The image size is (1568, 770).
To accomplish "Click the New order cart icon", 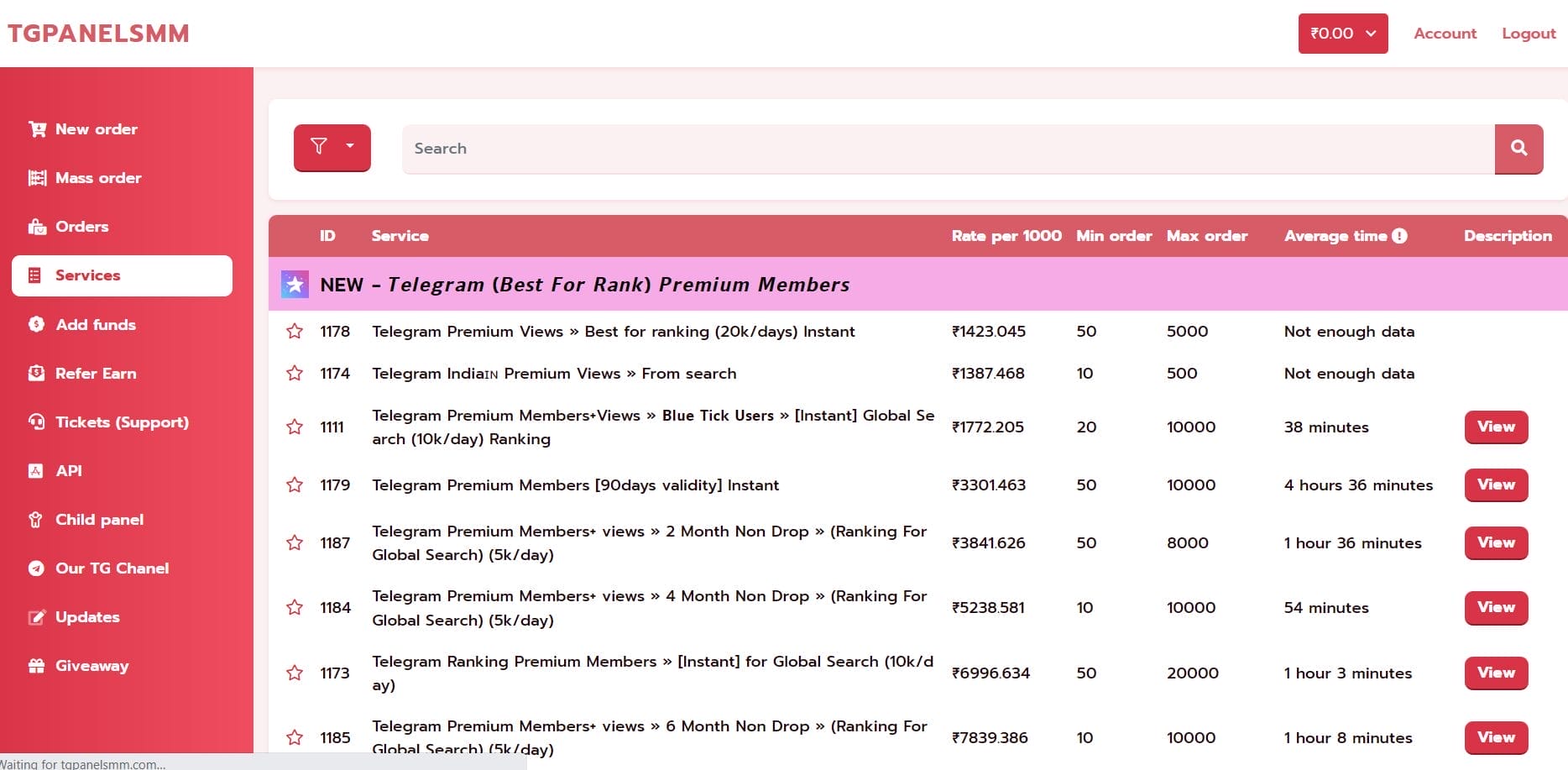I will 37,129.
